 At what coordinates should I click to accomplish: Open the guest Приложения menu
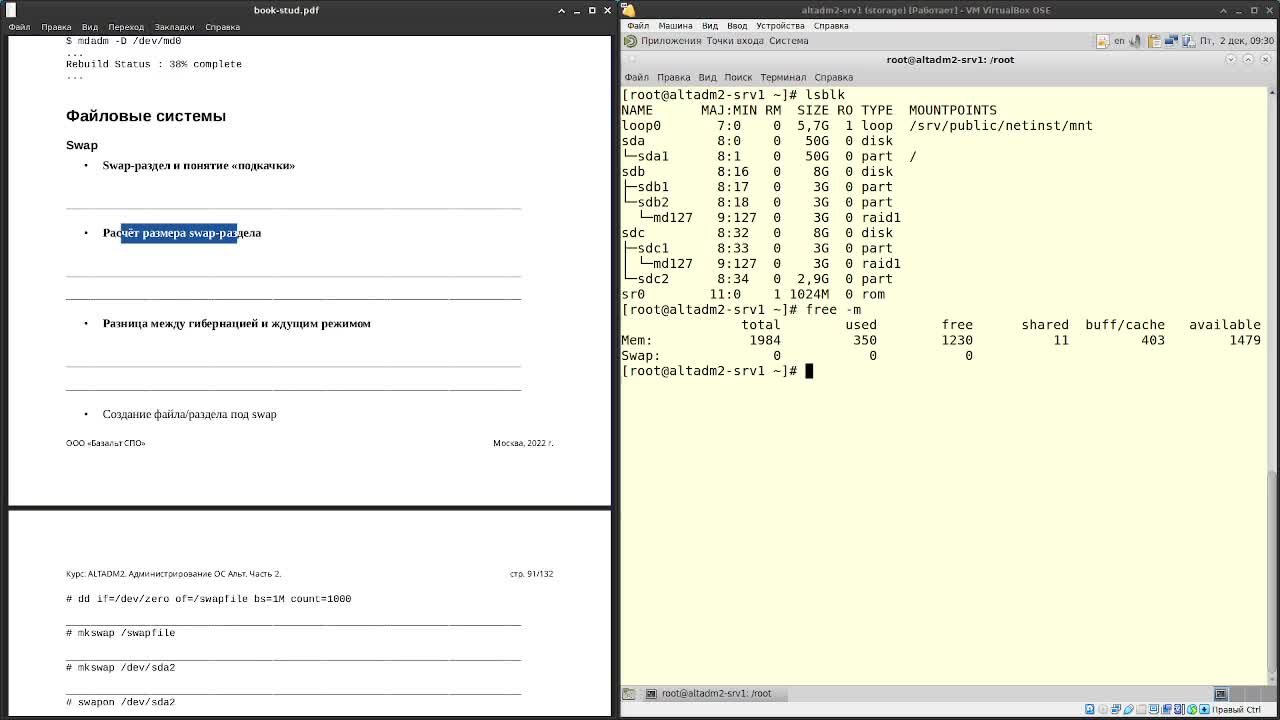[671, 41]
